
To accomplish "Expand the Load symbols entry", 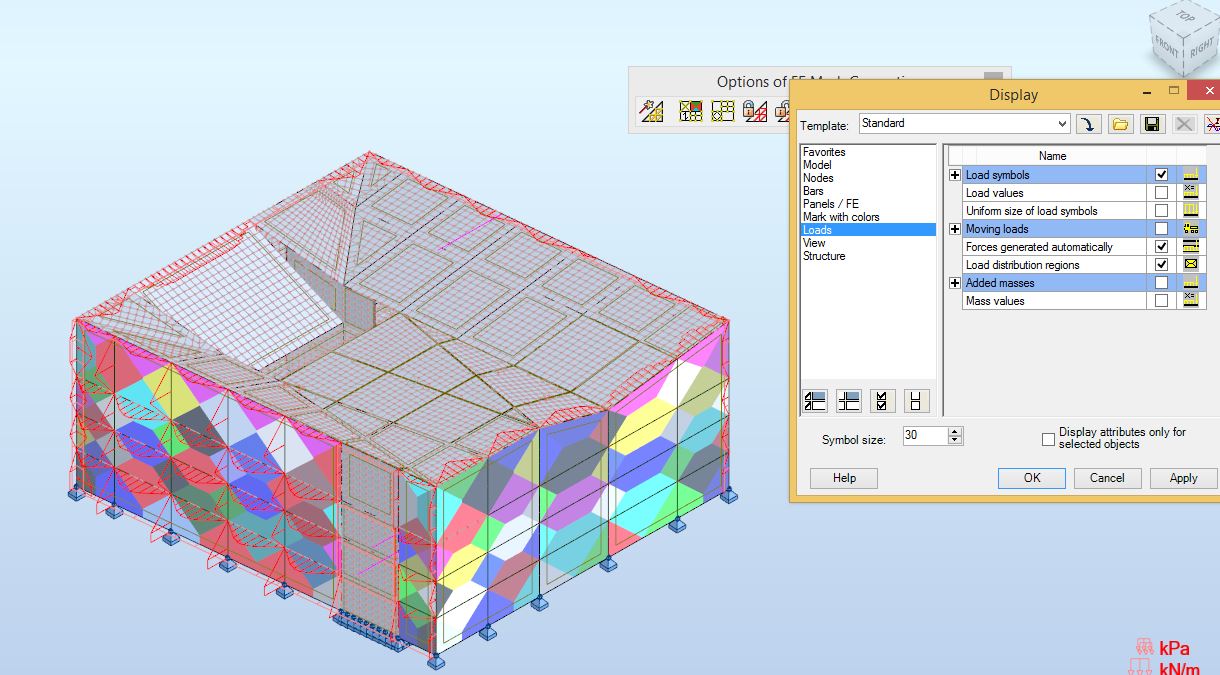I will (x=954, y=174).
